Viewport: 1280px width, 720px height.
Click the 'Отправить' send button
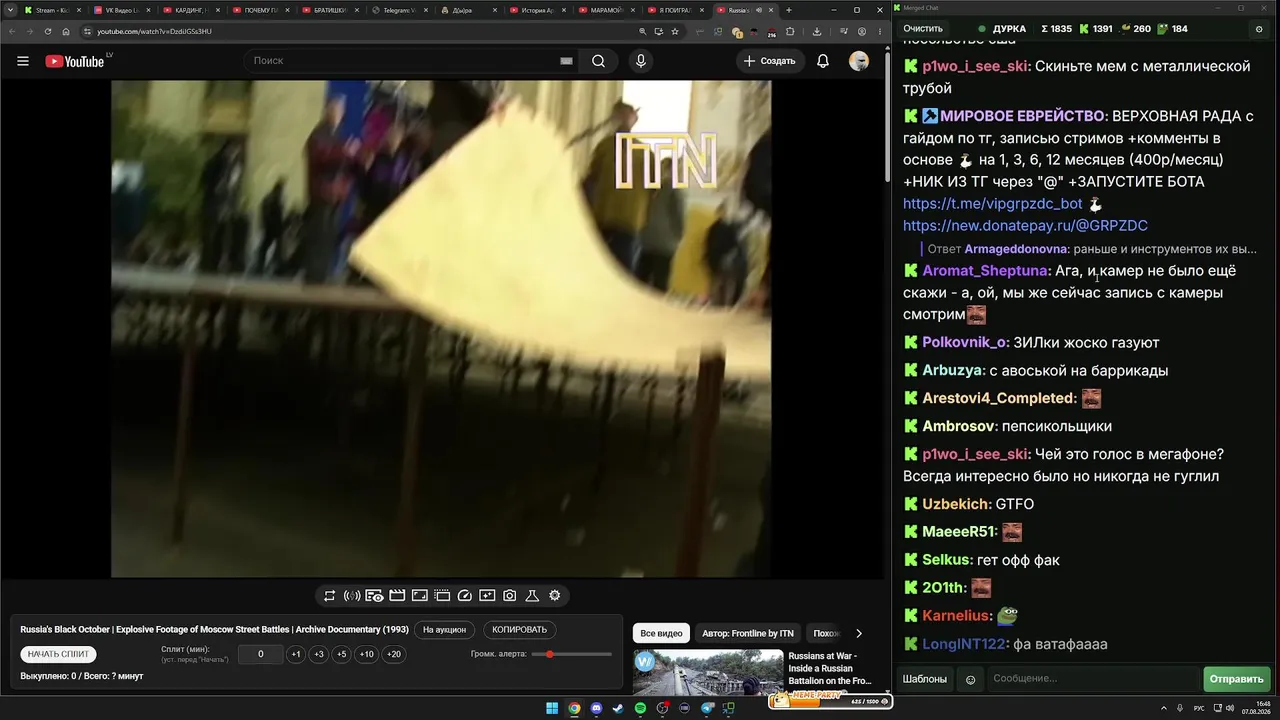[1236, 679]
